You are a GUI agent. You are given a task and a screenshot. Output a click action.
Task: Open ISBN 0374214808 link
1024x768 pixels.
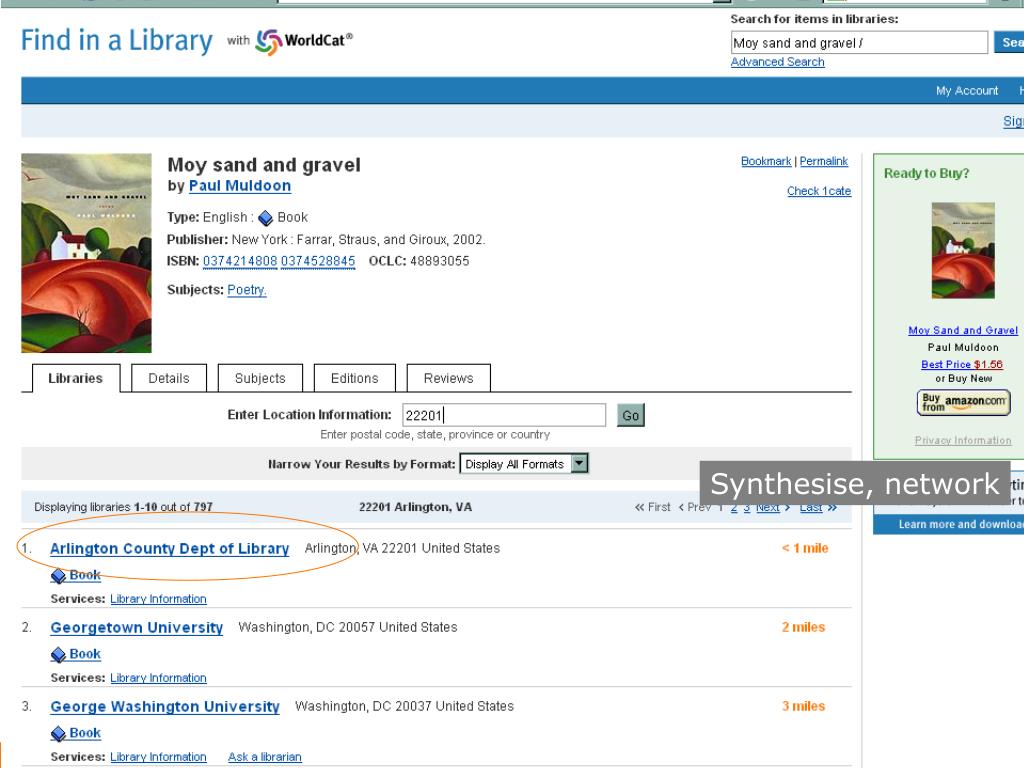click(x=240, y=261)
